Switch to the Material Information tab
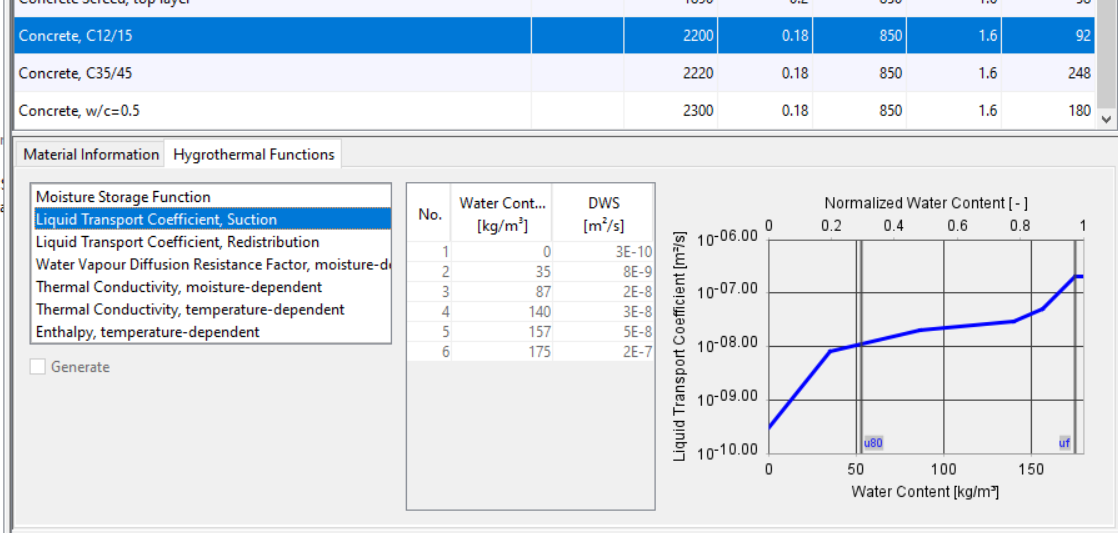 pyautogui.click(x=91, y=154)
